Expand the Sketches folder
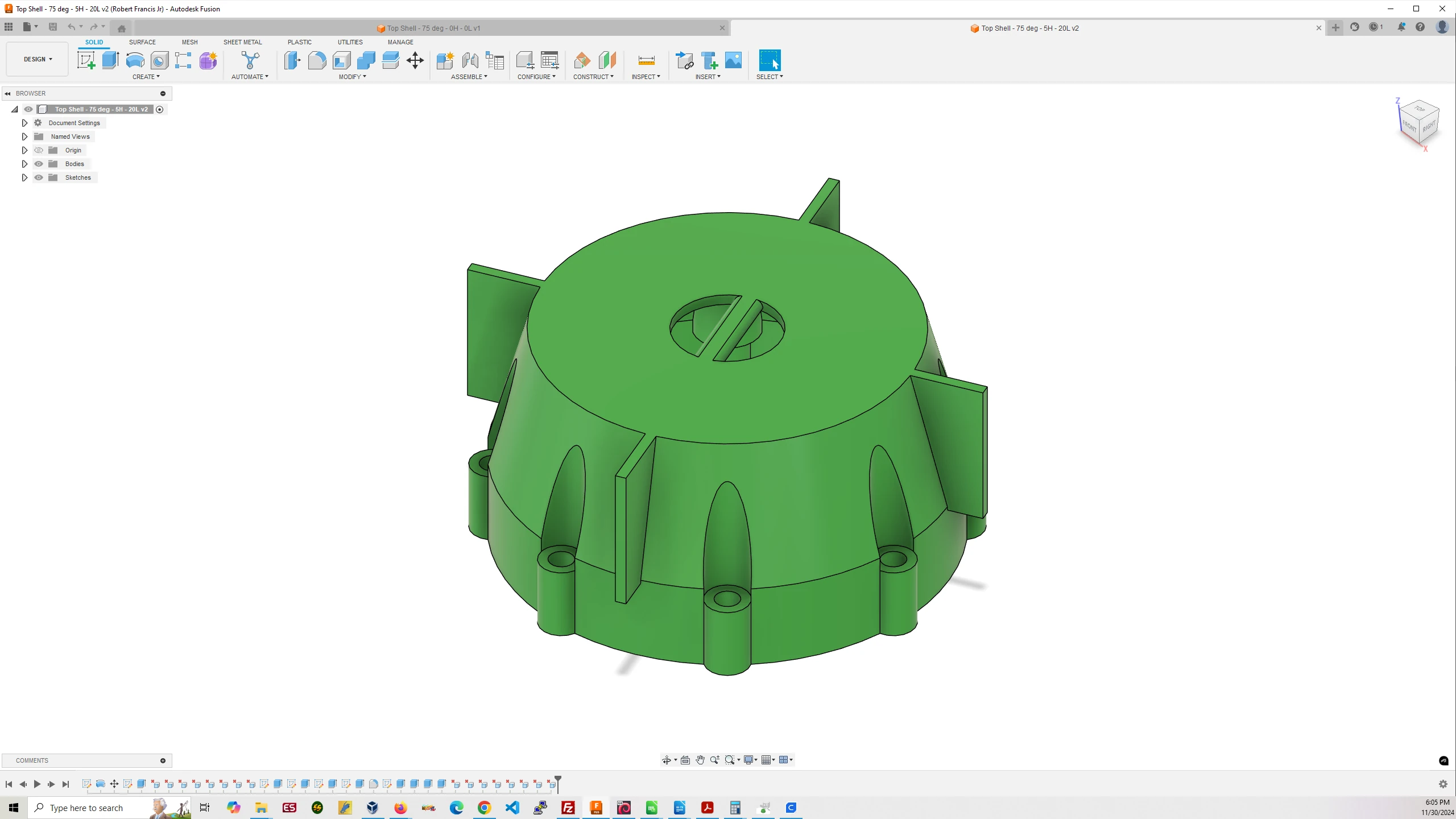Viewport: 1456px width, 819px height. pyautogui.click(x=24, y=177)
